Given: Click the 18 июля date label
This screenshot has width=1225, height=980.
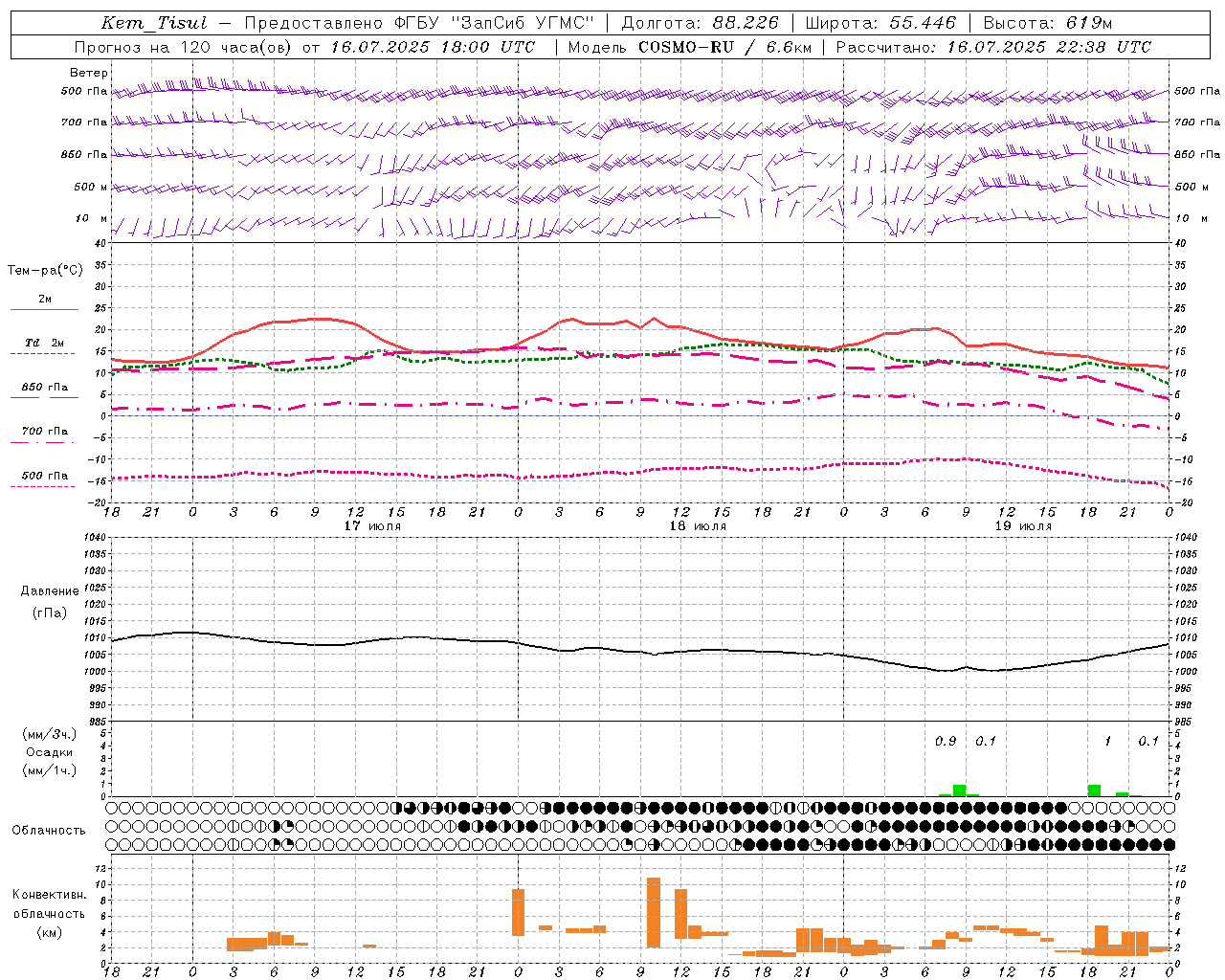Looking at the screenshot, I should 698,526.
